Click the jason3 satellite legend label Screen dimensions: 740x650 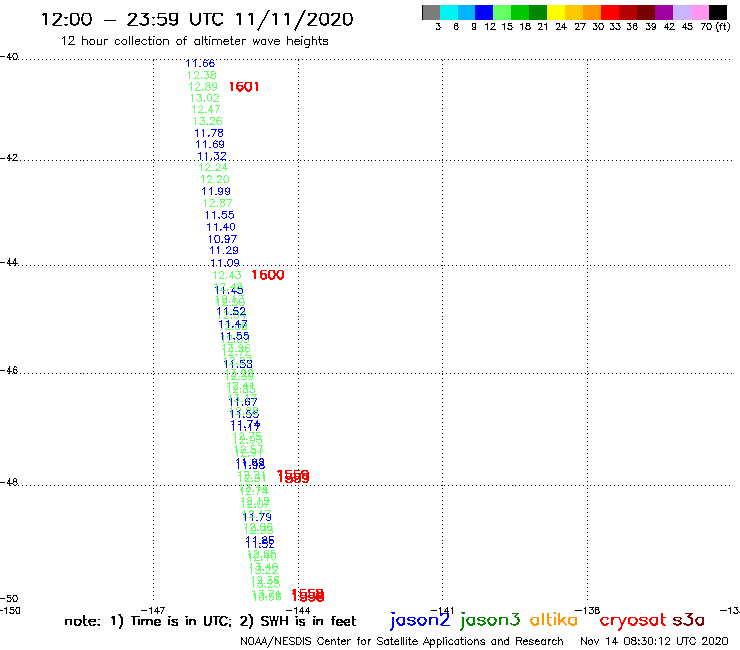(x=490, y=621)
